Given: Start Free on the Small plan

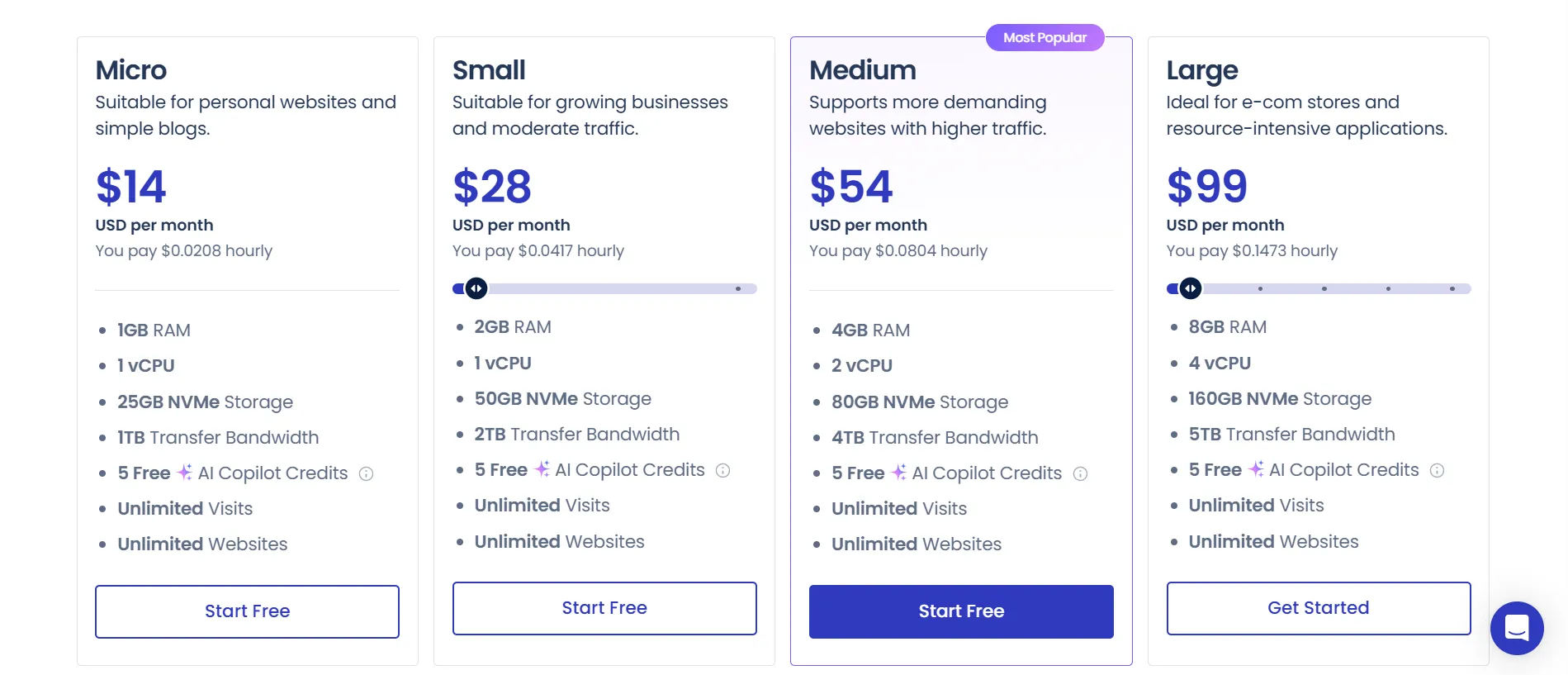Looking at the screenshot, I should point(604,608).
